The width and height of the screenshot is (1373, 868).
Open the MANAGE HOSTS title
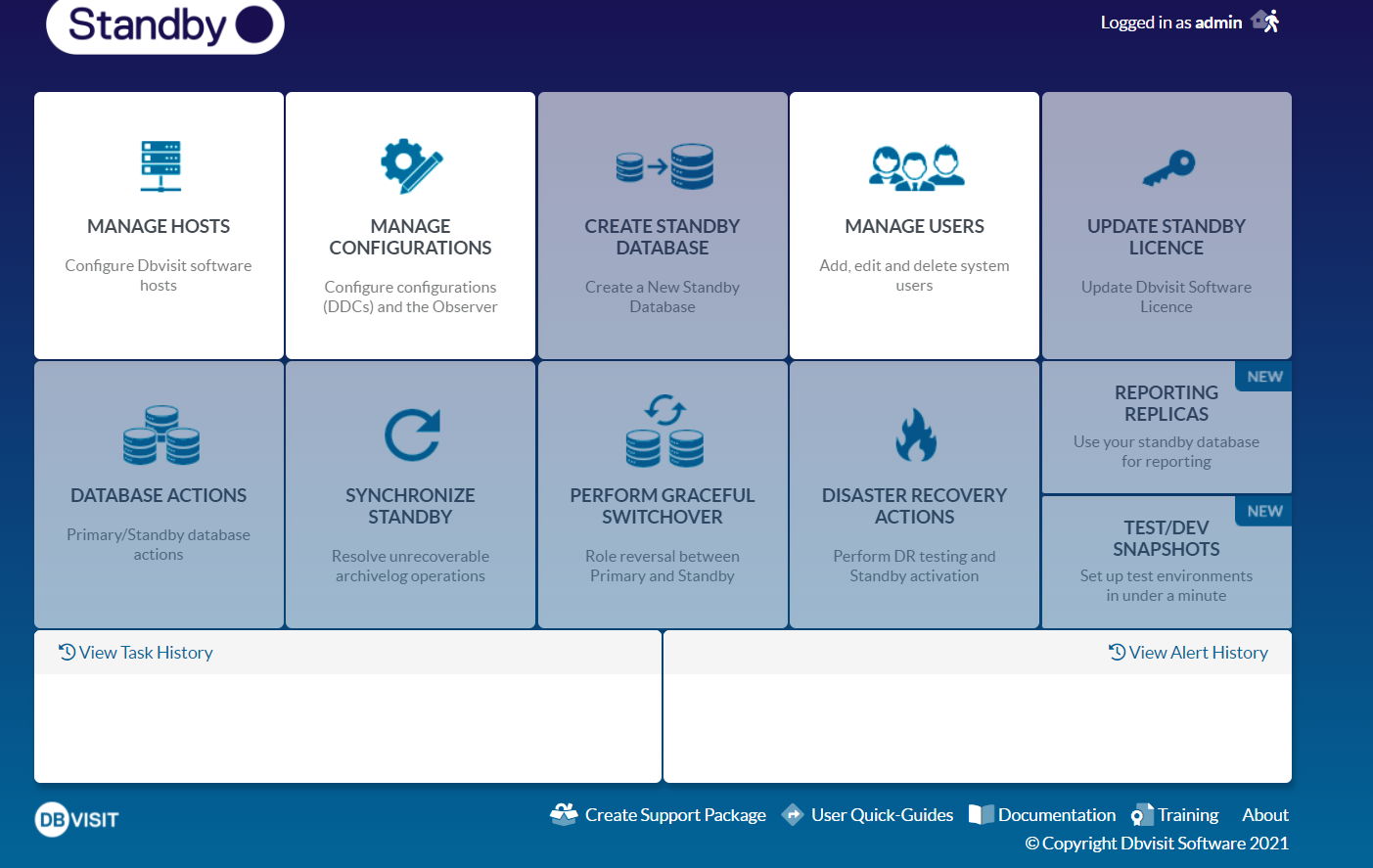pos(159,226)
